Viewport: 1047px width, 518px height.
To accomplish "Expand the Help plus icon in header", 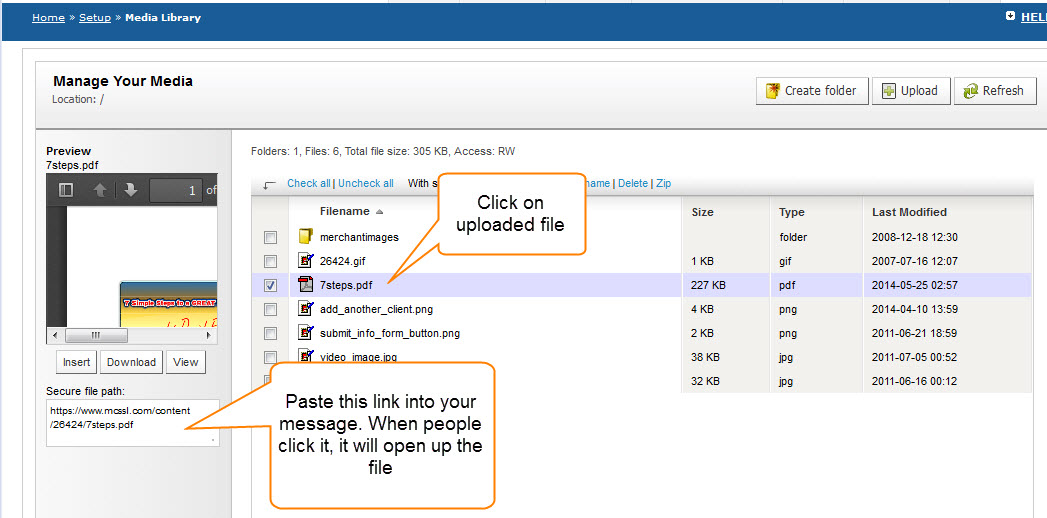I will (1010, 16).
